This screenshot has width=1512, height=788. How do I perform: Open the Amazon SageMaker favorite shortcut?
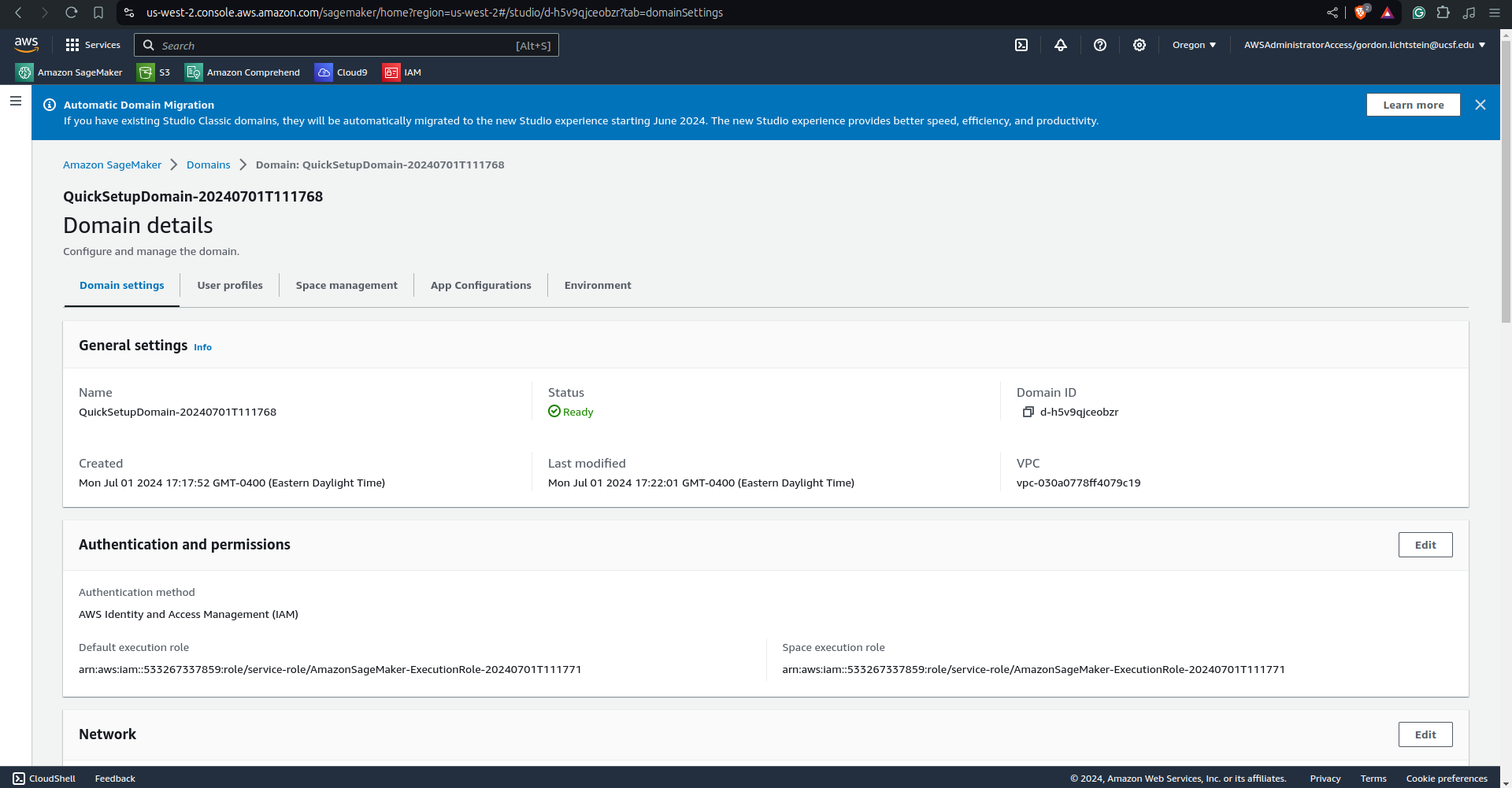(x=69, y=72)
